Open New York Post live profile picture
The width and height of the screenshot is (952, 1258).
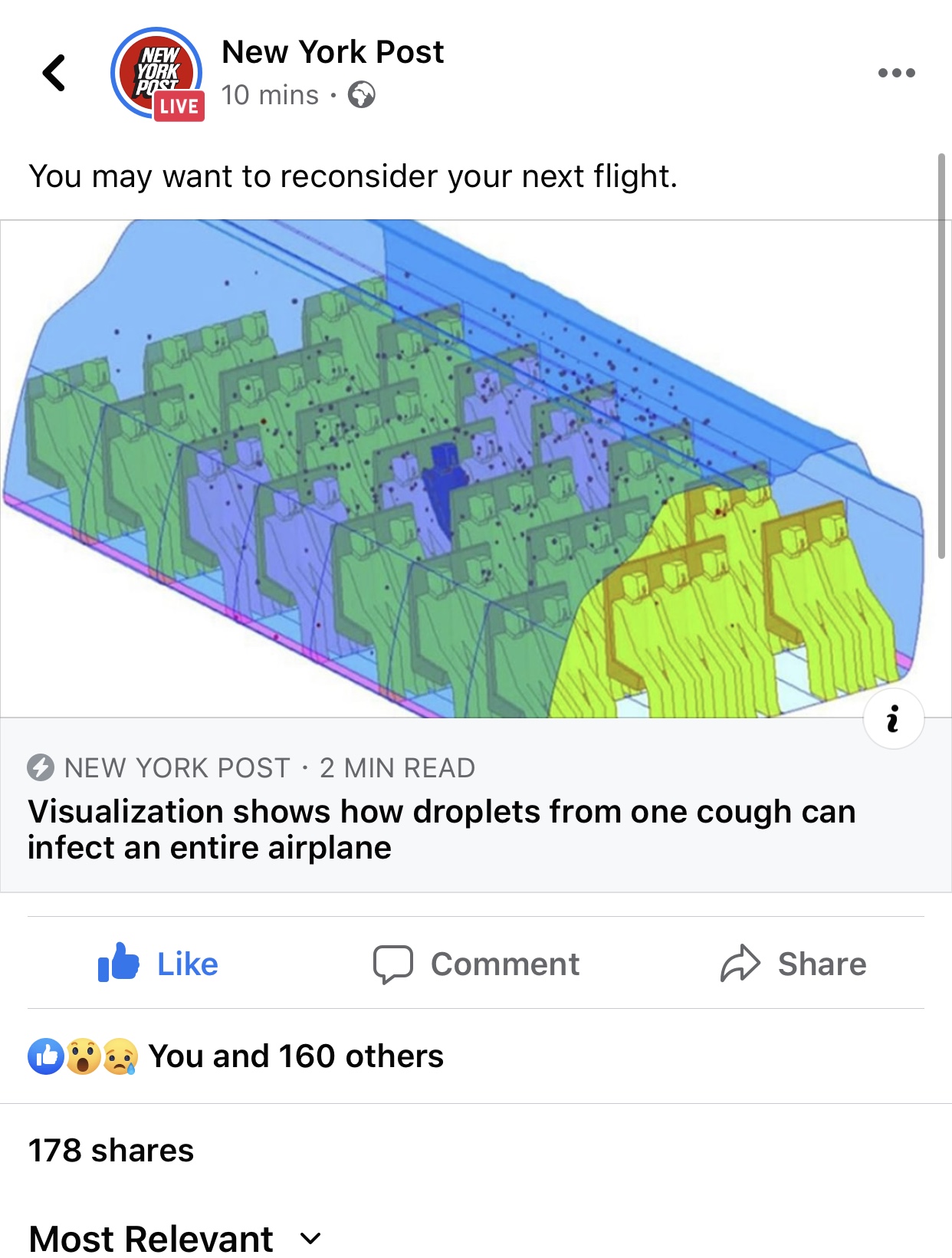(x=157, y=74)
